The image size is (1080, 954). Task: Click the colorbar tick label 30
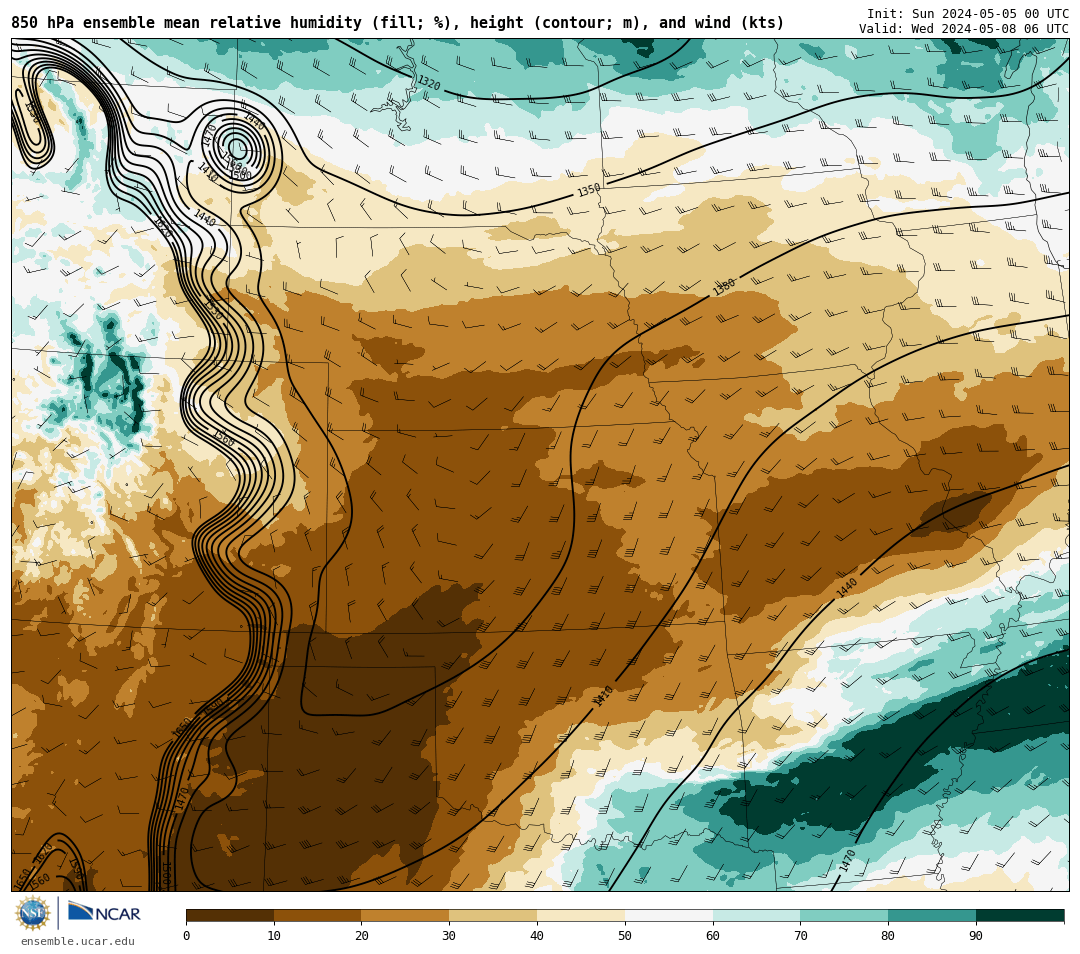click(x=449, y=935)
